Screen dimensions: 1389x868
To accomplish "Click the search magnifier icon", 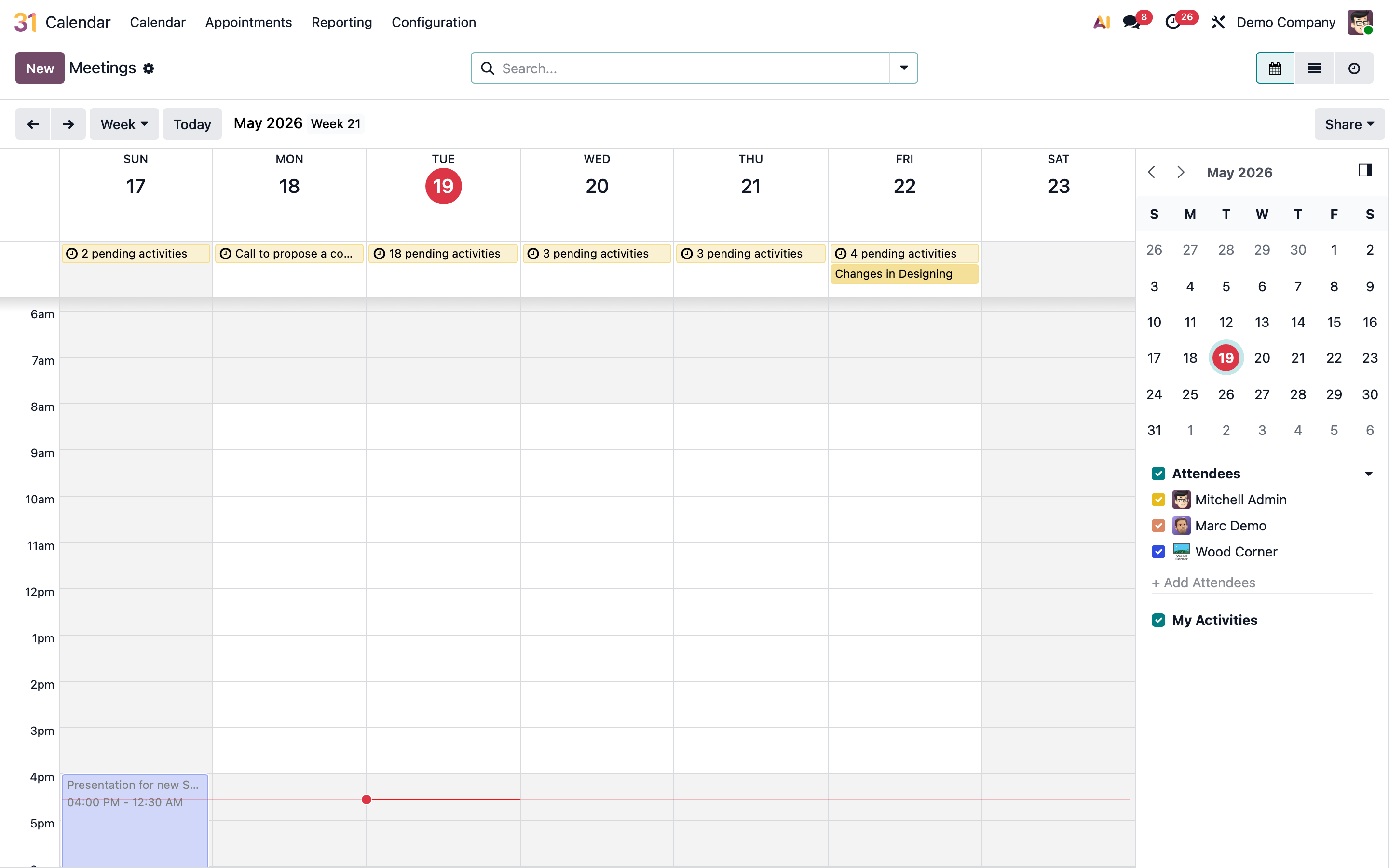I will point(487,68).
